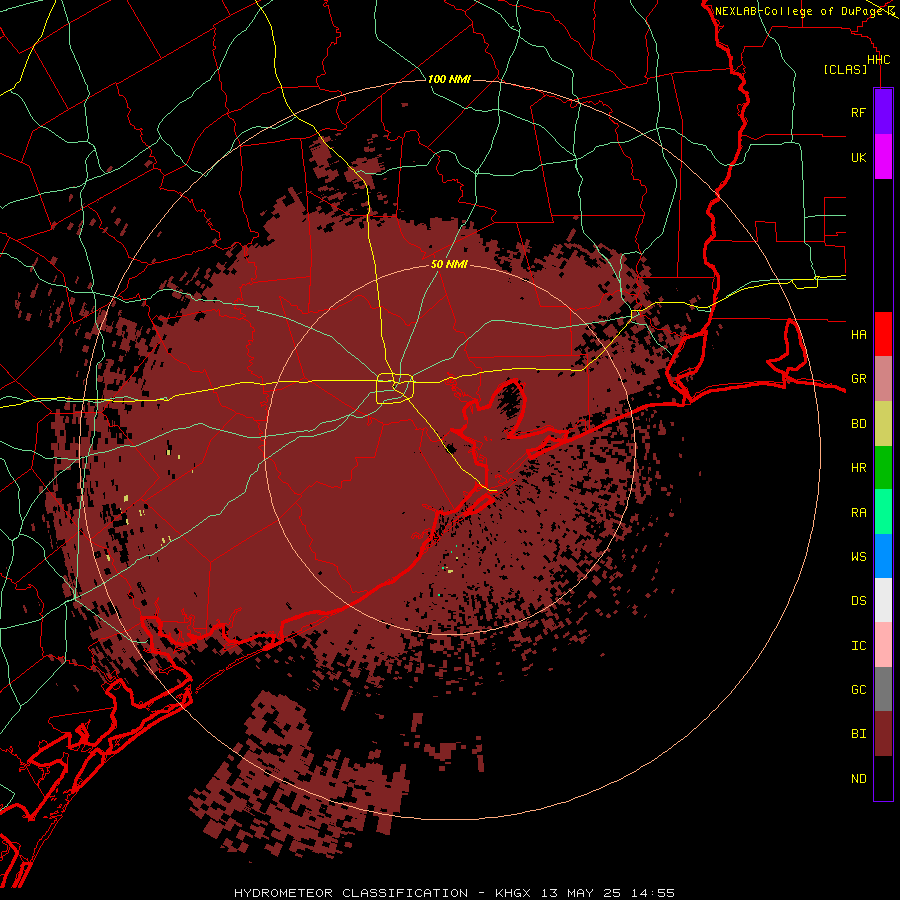The width and height of the screenshot is (900, 900).
Task: Click the BI brown legend swatch
Action: (x=883, y=734)
